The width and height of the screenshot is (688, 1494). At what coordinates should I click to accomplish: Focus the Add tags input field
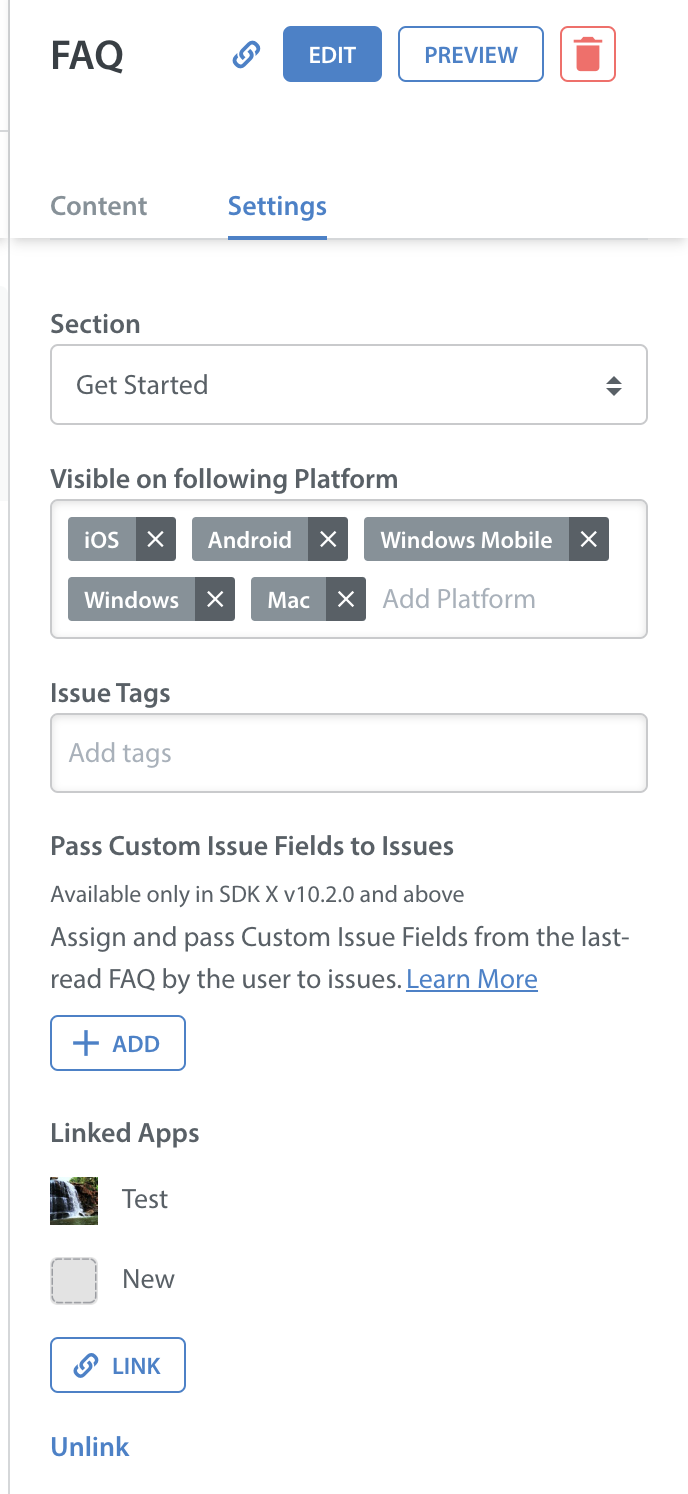(x=349, y=753)
